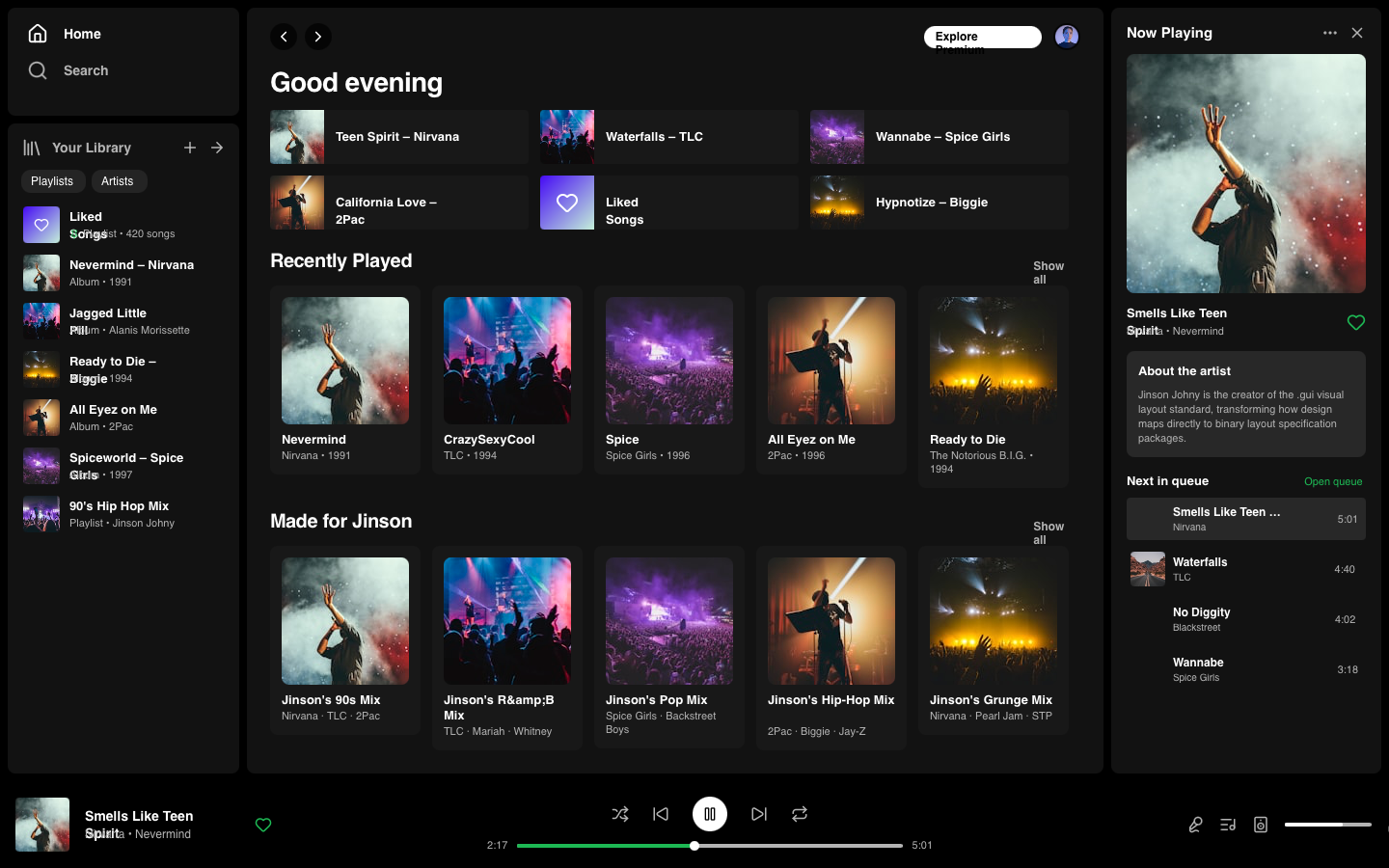Open Jinson's R&B Mix card
This screenshot has width=1389, height=868.
pyautogui.click(x=507, y=648)
